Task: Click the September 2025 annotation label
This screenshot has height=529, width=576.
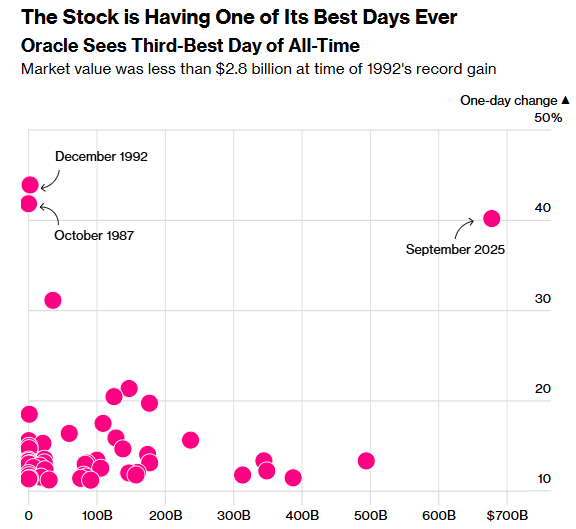Action: tap(455, 249)
